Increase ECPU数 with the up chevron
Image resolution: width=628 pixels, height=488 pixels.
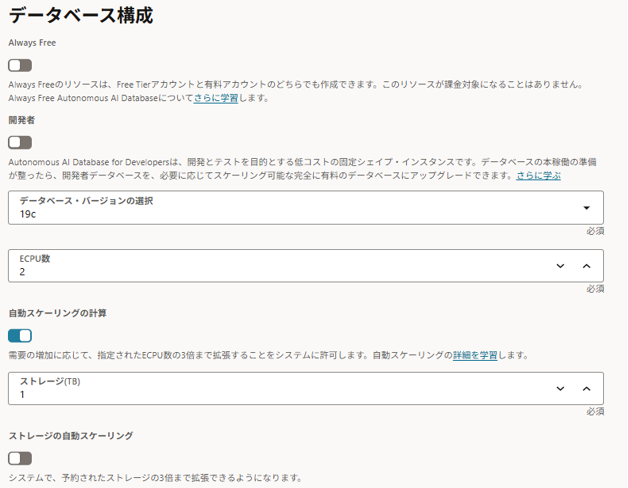coord(586,266)
